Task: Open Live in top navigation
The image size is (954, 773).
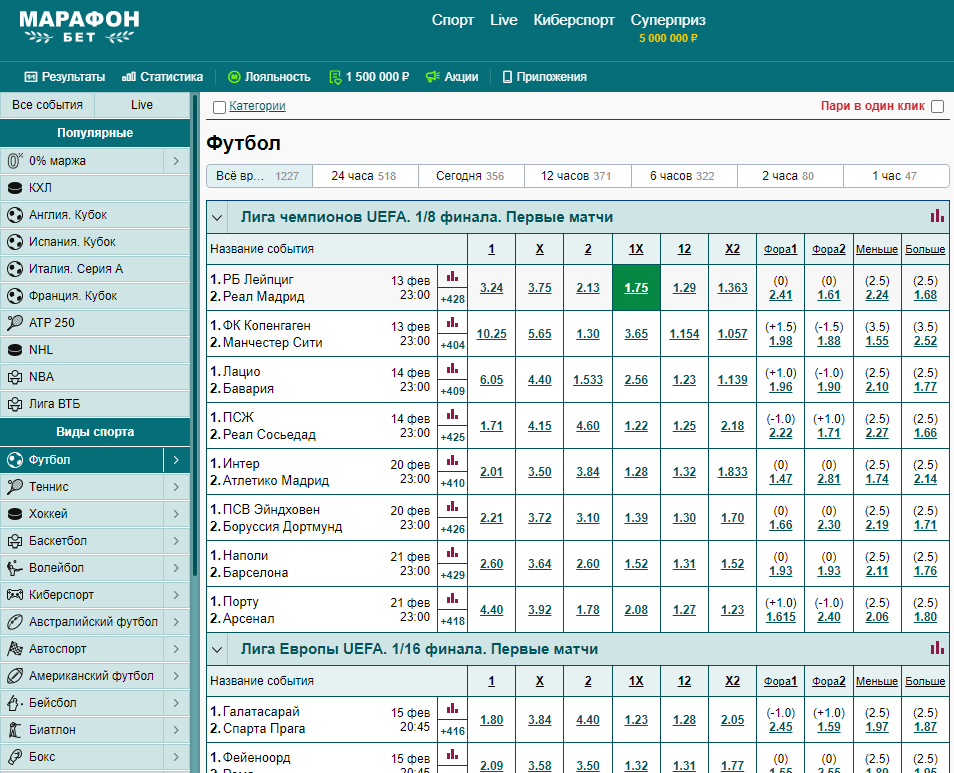Action: pos(504,20)
